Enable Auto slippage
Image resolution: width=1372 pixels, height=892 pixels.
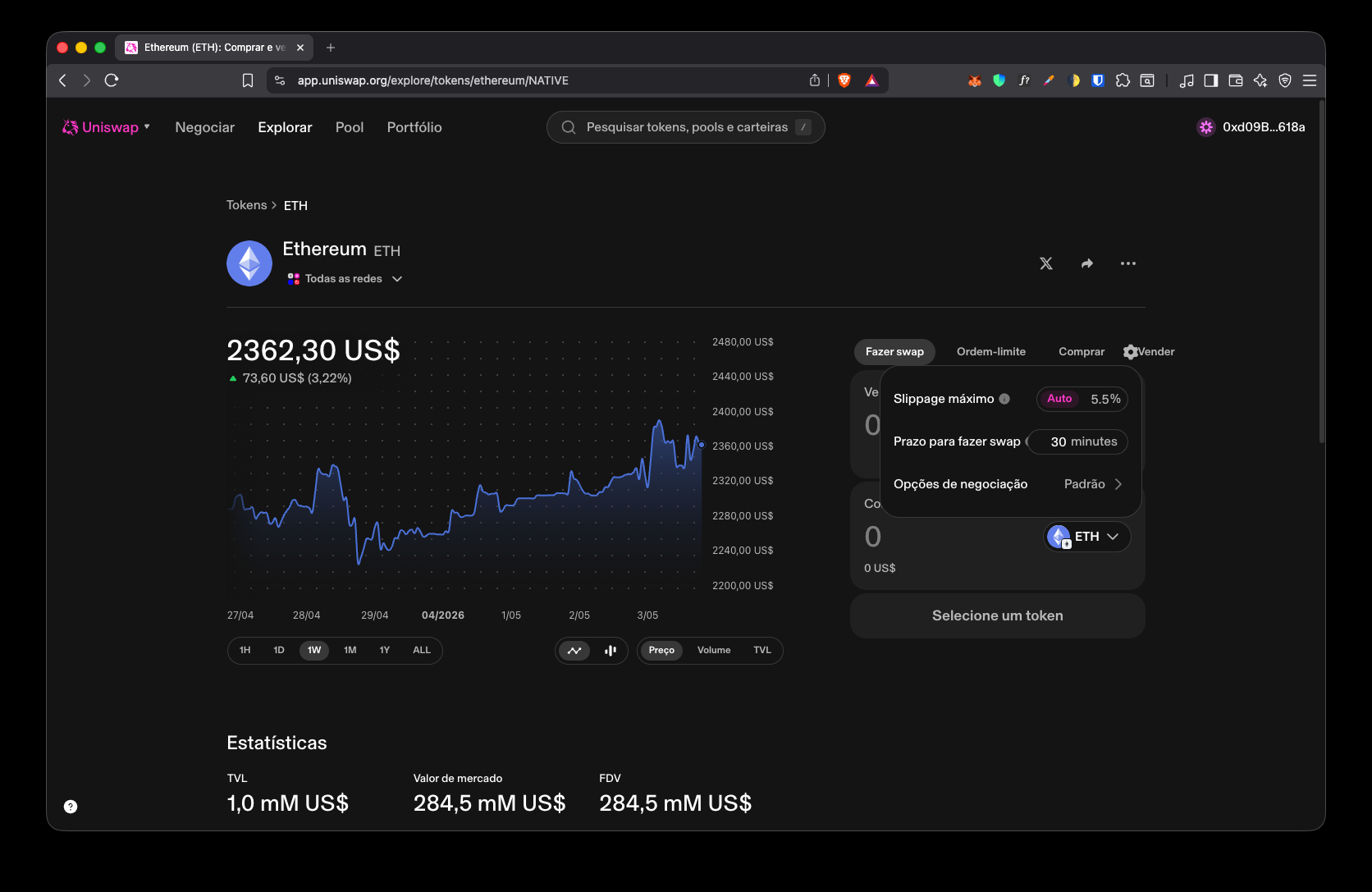tap(1059, 399)
